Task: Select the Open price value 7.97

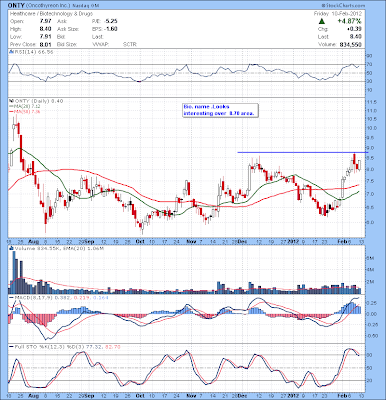Action: click(x=44, y=21)
